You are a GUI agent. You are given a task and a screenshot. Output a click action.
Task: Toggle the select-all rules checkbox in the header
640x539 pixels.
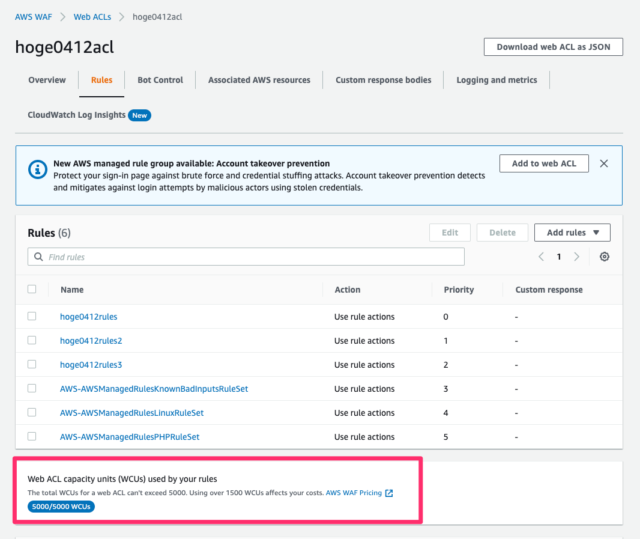[32, 289]
